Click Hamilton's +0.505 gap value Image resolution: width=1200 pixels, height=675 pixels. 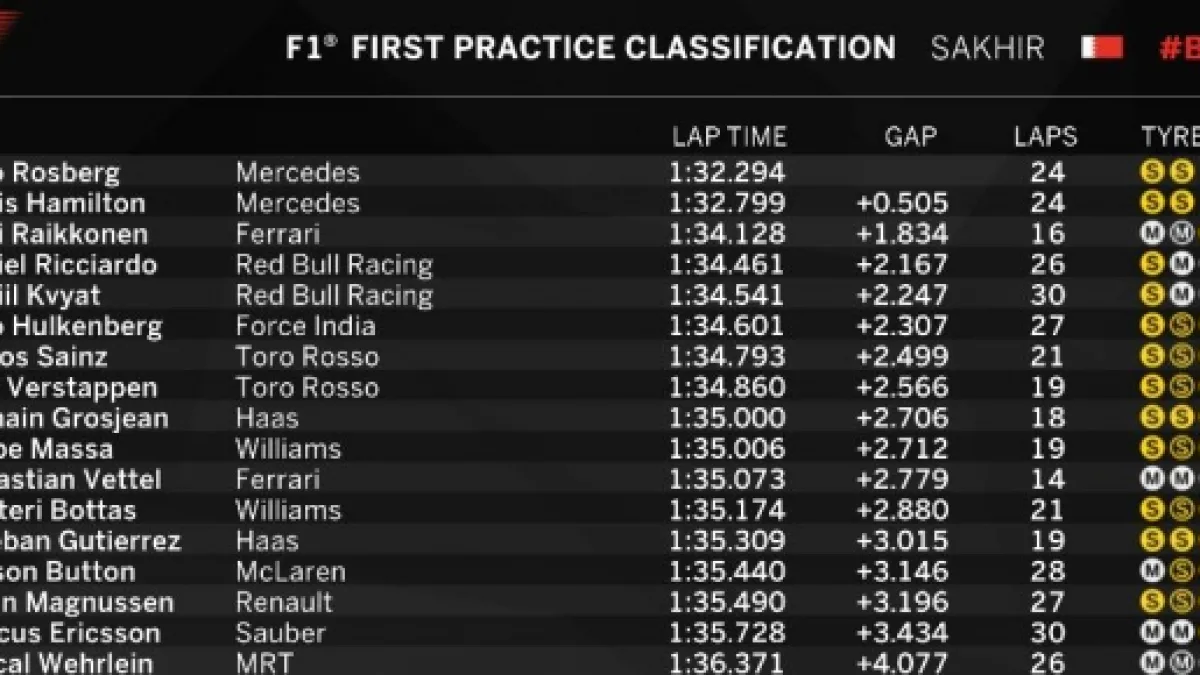click(901, 203)
